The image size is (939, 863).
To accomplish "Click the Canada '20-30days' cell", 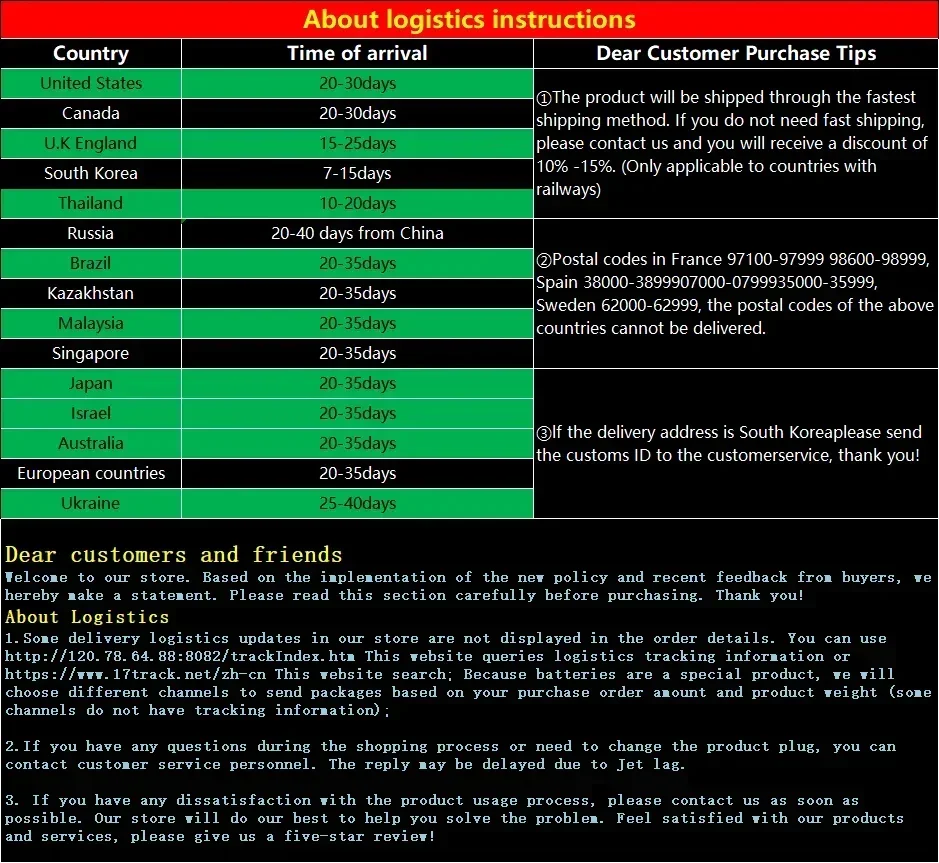I will [358, 113].
